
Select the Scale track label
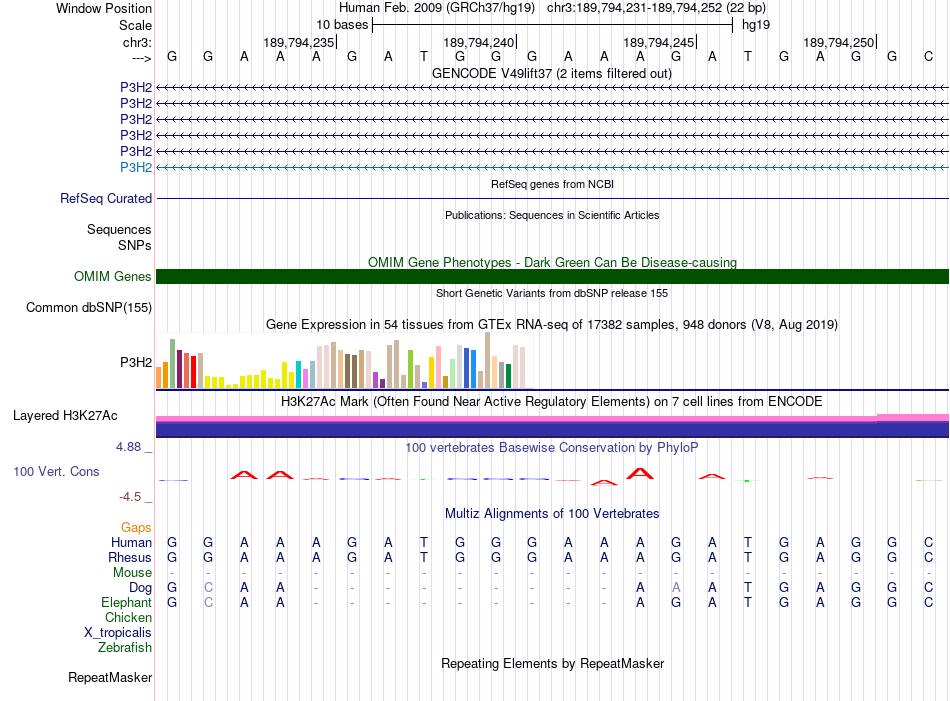click(135, 25)
